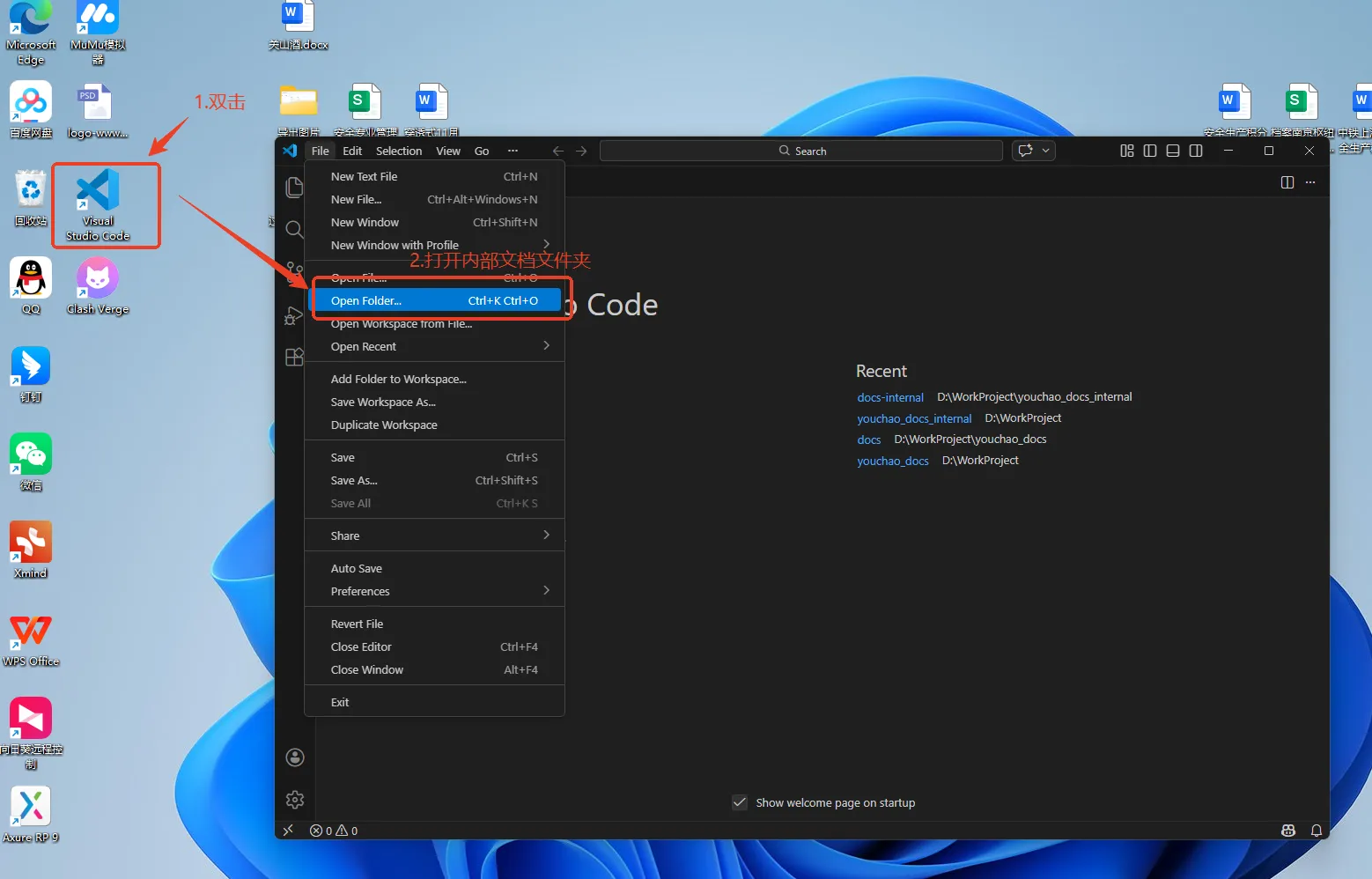Screen dimensions: 1372x879
Task: Open the Explorer view in the activity bar
Action: pyautogui.click(x=294, y=187)
